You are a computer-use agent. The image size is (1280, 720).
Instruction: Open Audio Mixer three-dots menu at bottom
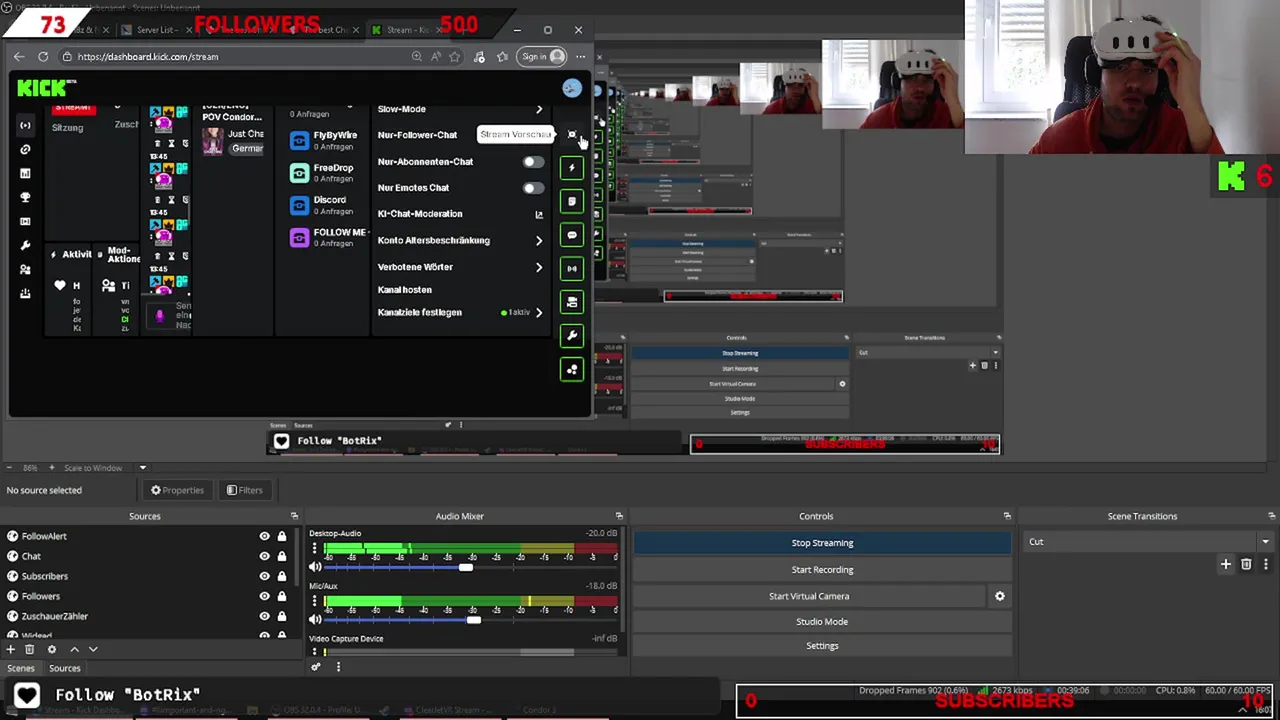click(x=338, y=667)
